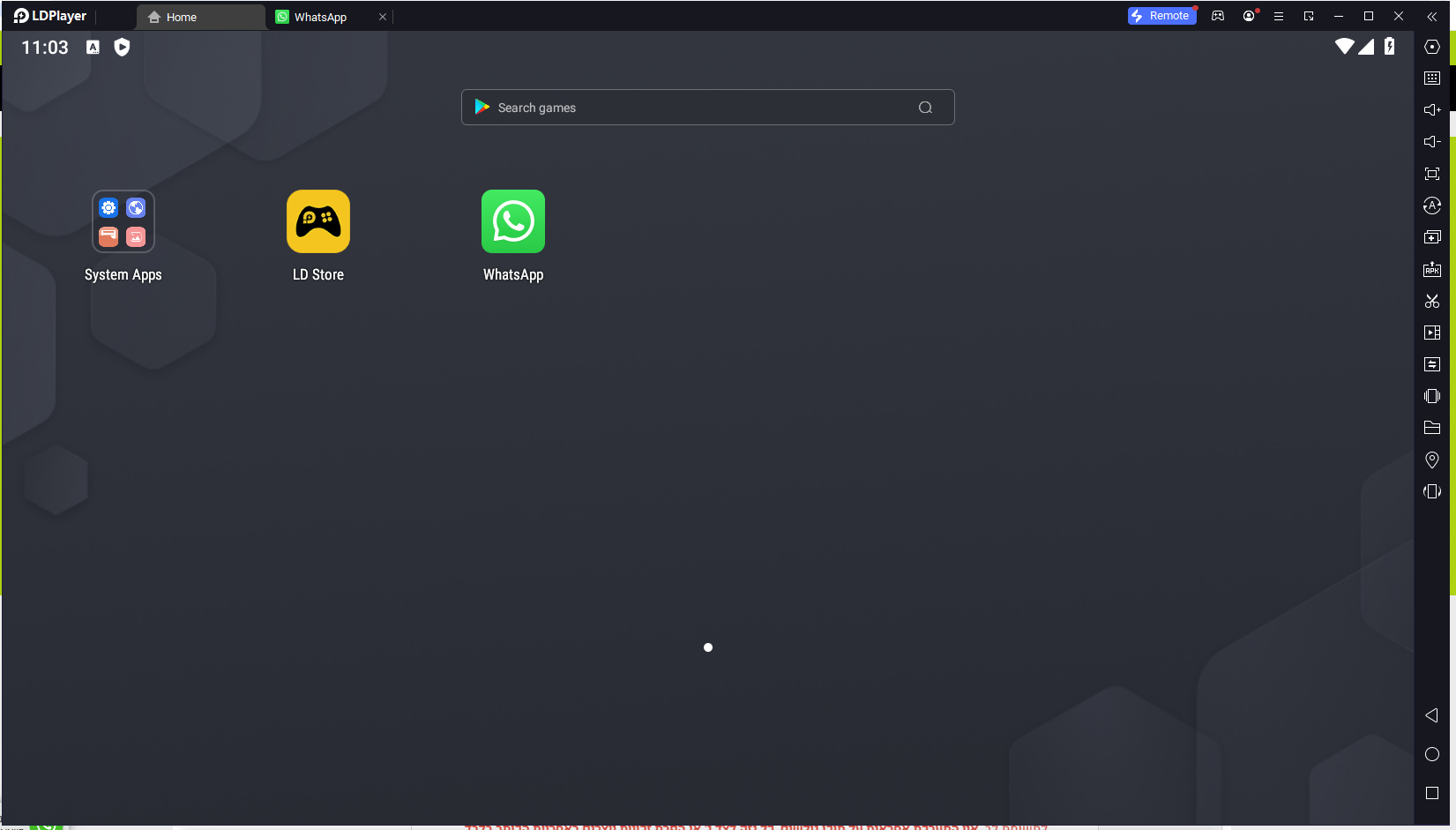The height and width of the screenshot is (830, 1456).
Task: Take a screenshot with scissors icon
Action: click(1432, 301)
